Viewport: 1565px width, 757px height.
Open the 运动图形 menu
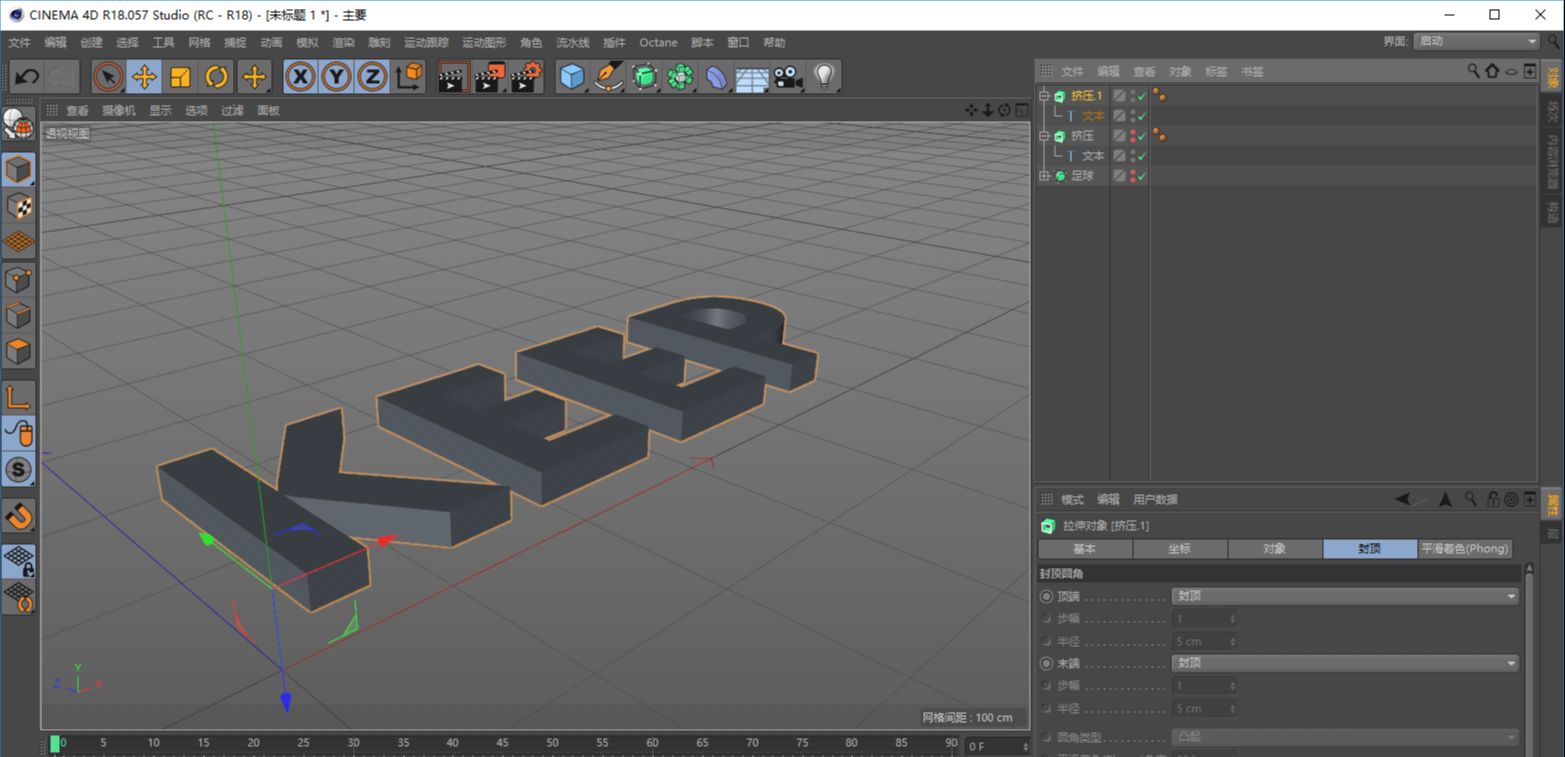click(484, 42)
